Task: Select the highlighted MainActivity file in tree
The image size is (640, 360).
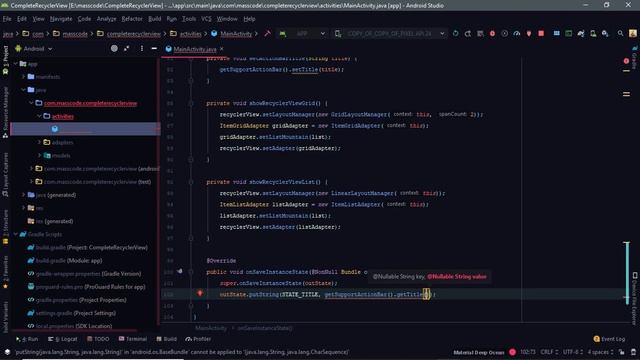Action: [85, 129]
